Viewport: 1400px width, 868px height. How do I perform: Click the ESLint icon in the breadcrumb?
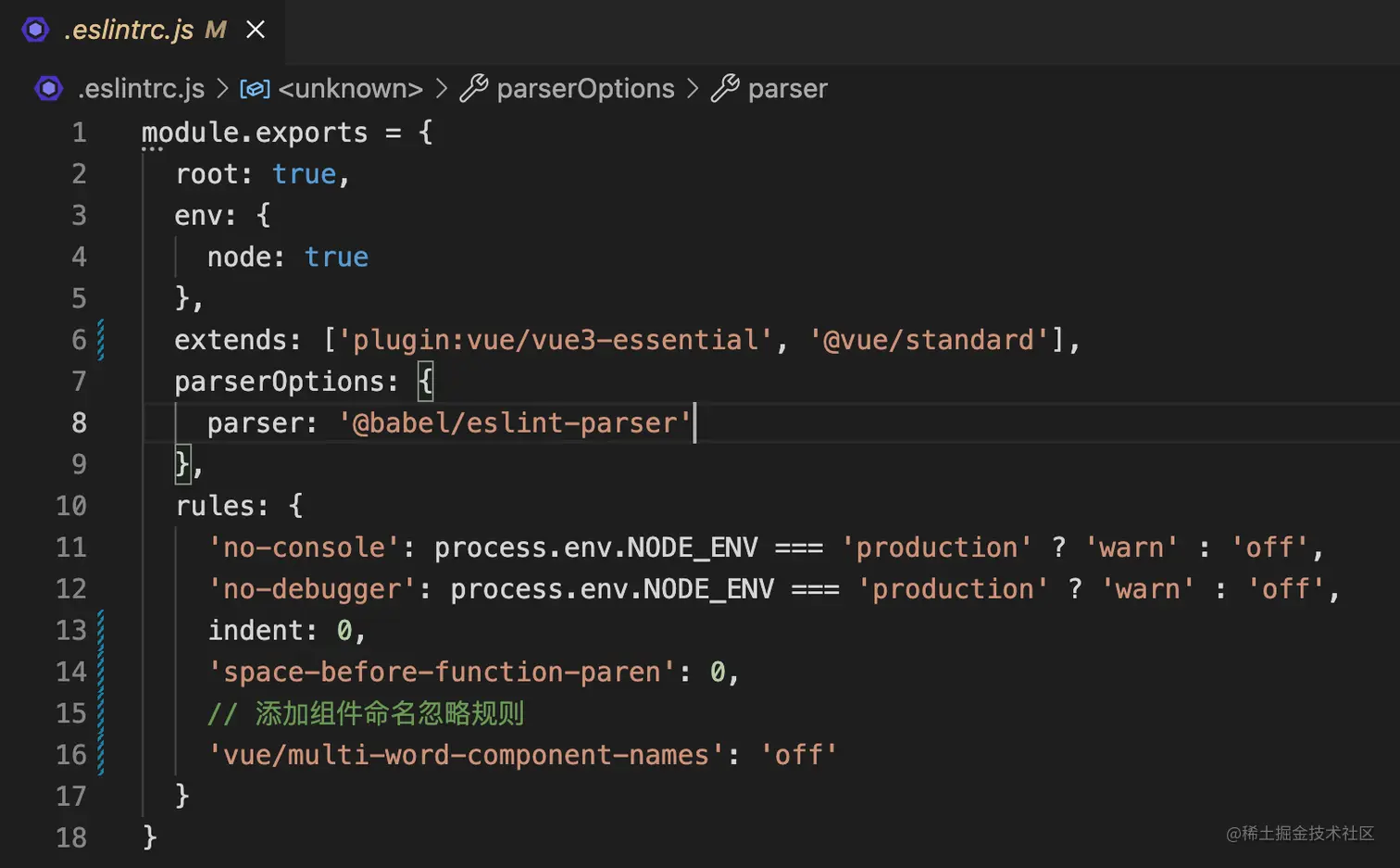[x=48, y=88]
